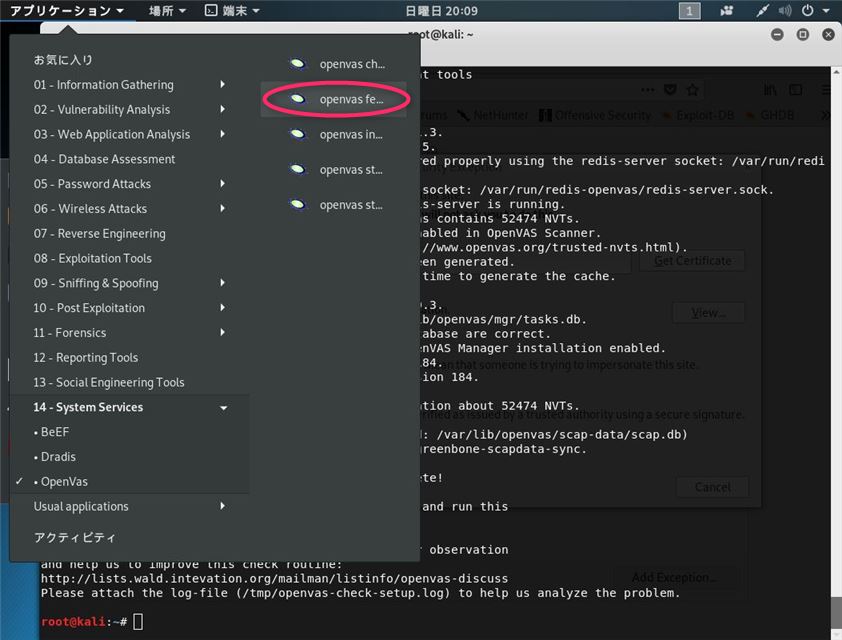Select 07 - Reverse Engineering
This screenshot has height=640, width=842.
pos(99,234)
